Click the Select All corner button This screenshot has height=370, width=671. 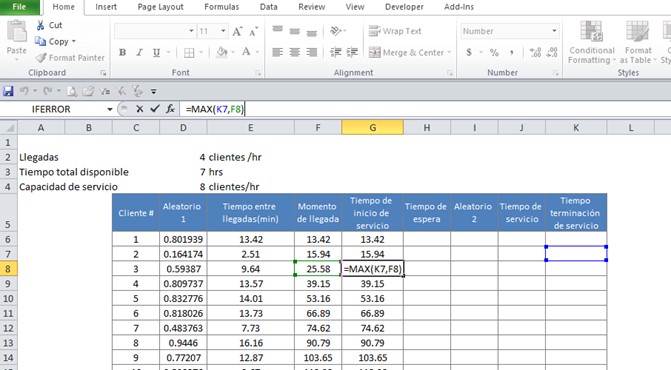pos(8,127)
